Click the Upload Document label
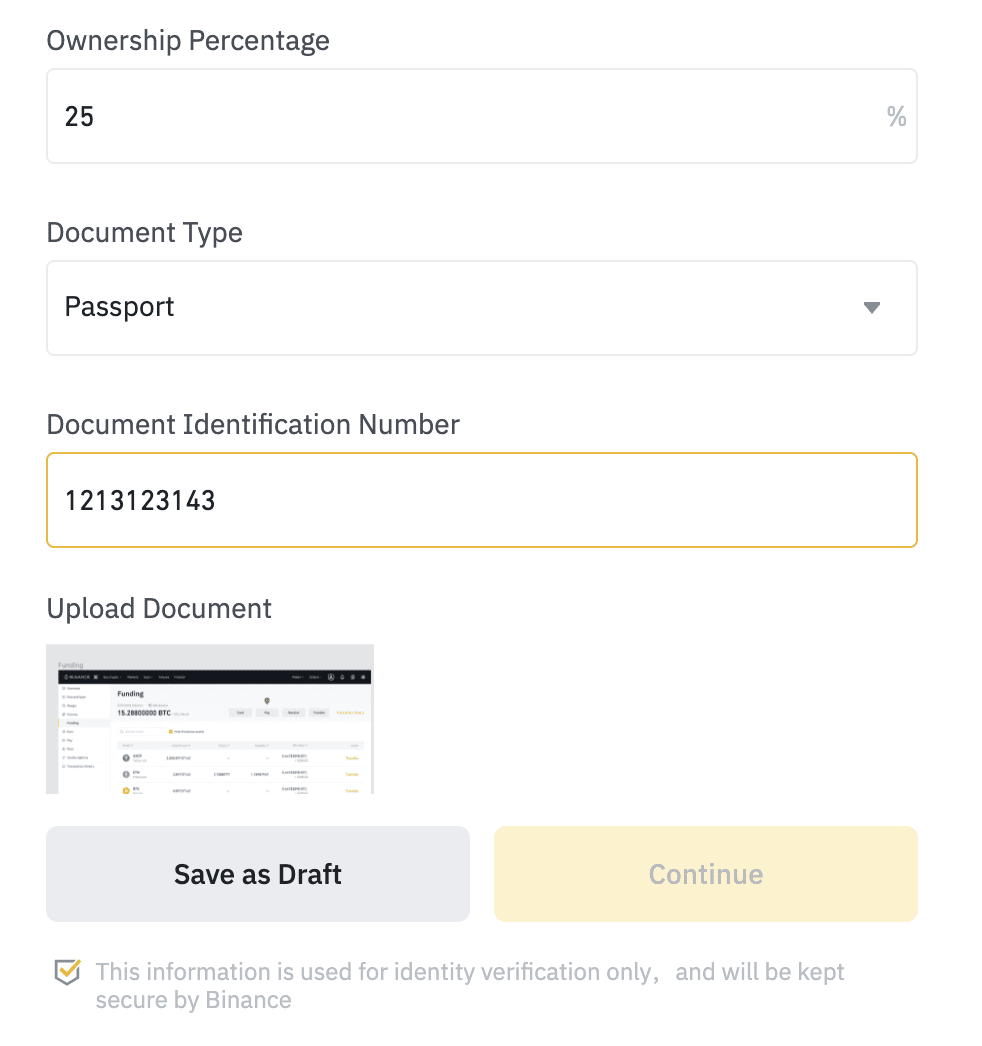The width and height of the screenshot is (982, 1046). (159, 608)
